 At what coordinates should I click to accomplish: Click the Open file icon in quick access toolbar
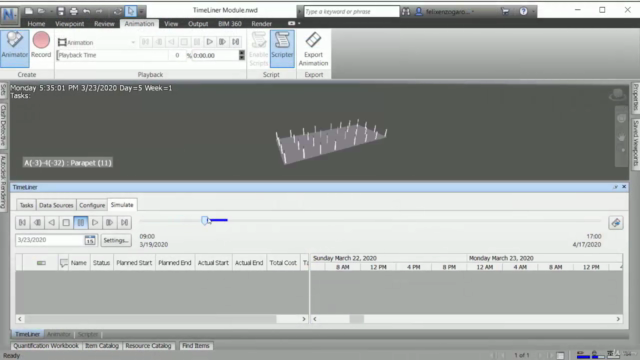pos(41,11)
